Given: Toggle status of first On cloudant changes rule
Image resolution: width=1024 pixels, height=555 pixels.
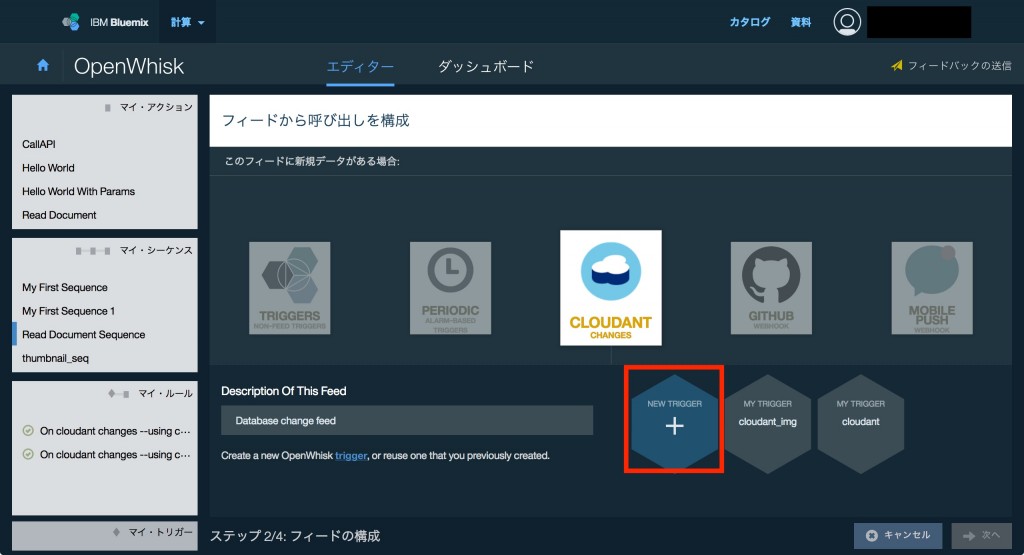Looking at the screenshot, I should pyautogui.click(x=28, y=431).
